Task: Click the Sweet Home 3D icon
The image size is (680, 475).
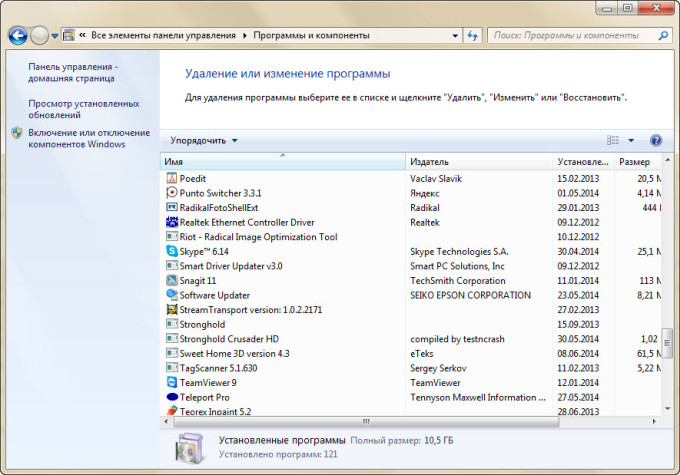Action: [x=172, y=353]
